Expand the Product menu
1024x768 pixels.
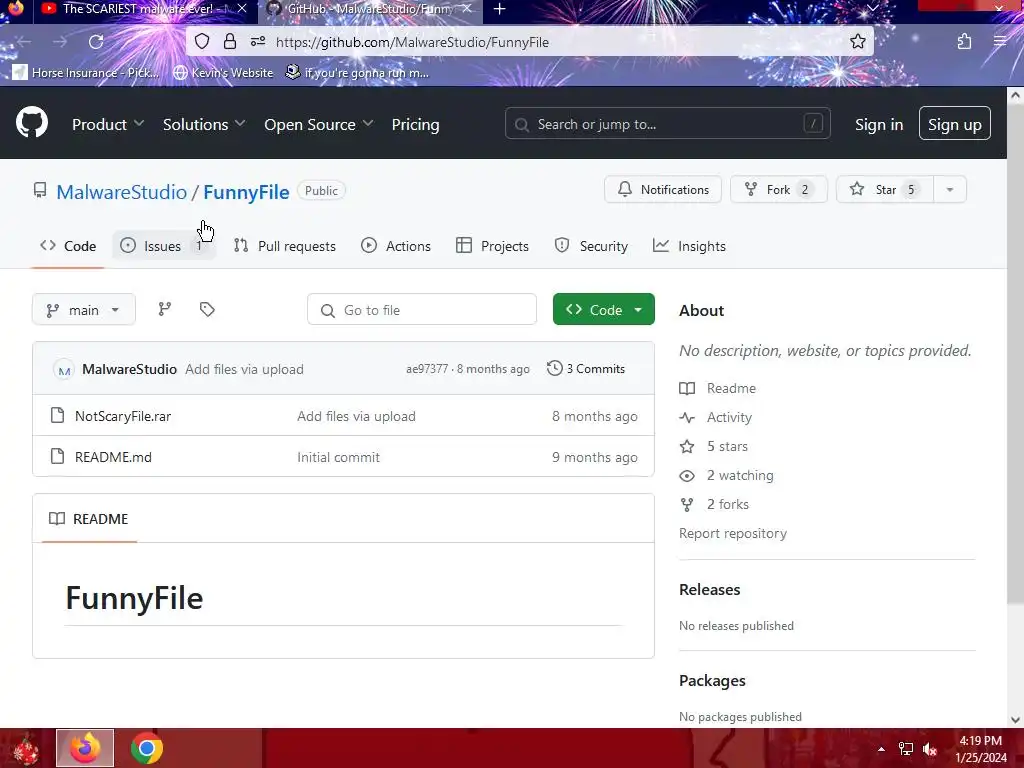point(108,124)
